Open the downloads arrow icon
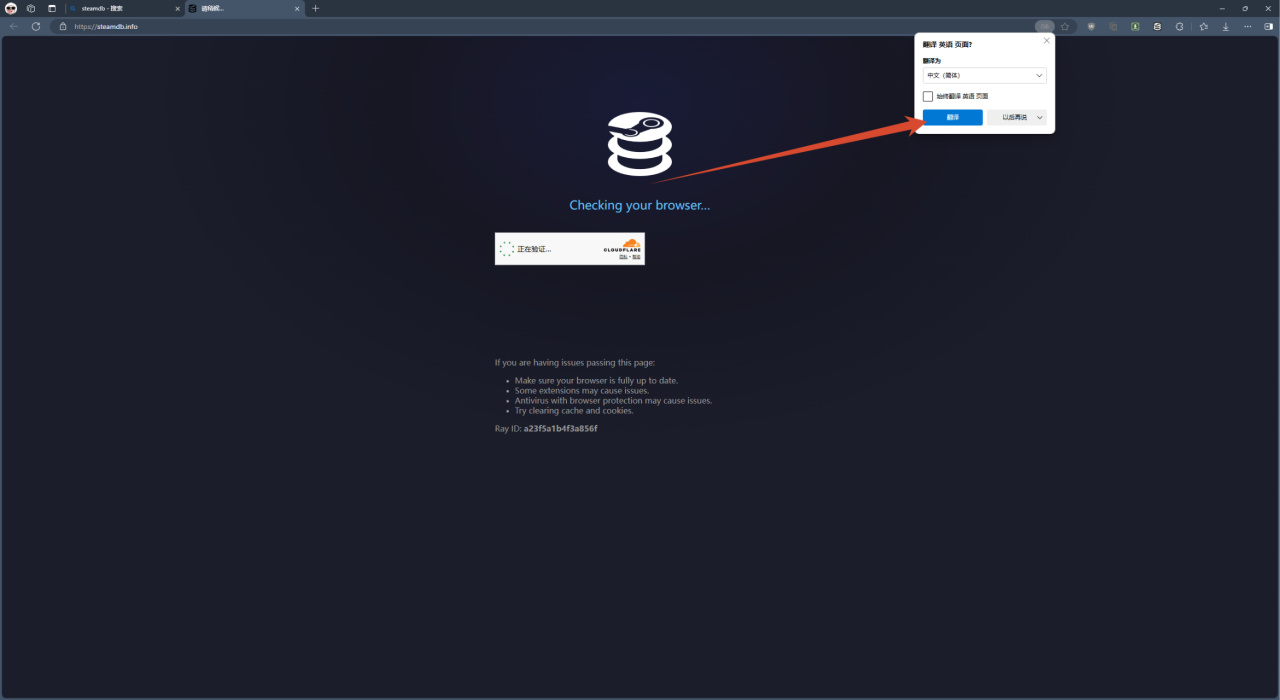1280x700 pixels. coord(1226,26)
